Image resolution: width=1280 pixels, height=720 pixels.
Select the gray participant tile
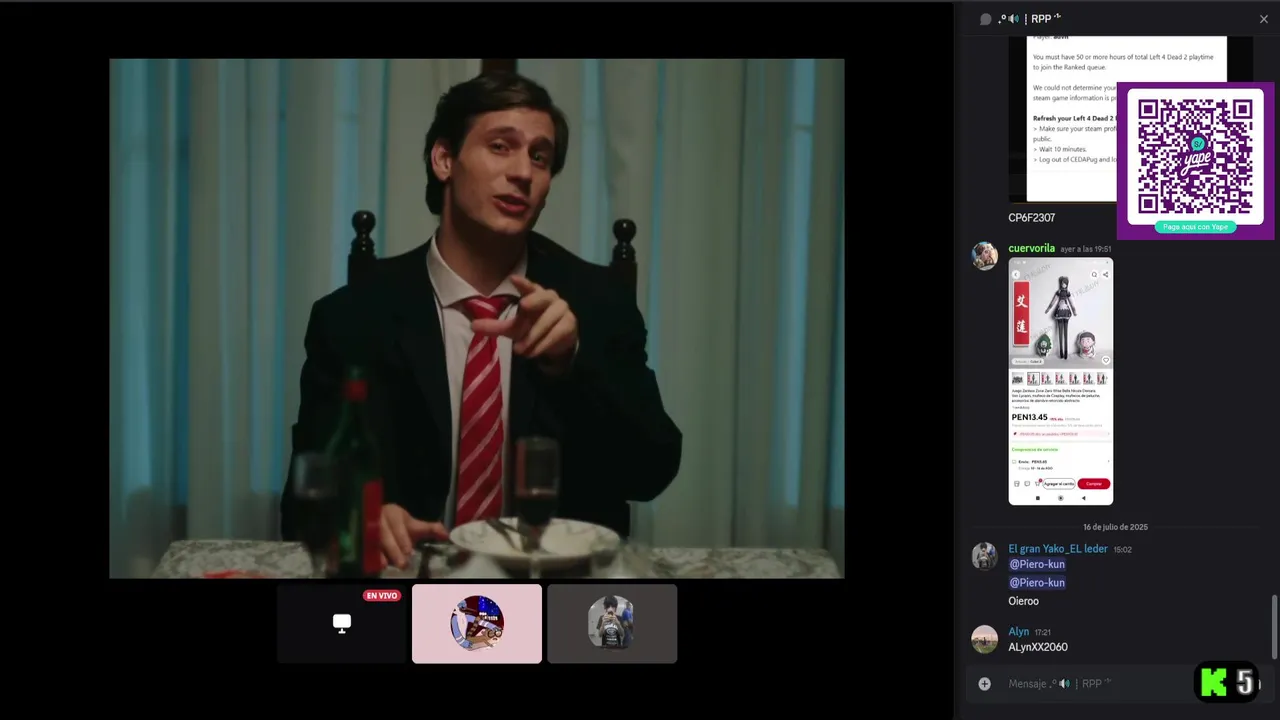(612, 624)
